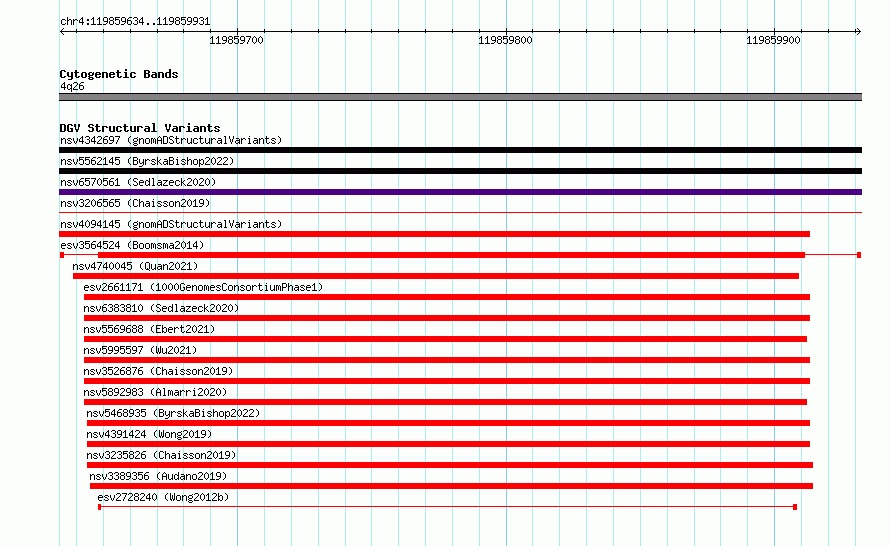Click label nsv6570561 (Sedlazeck2020)
890x546 pixels.
pyautogui.click(x=138, y=182)
